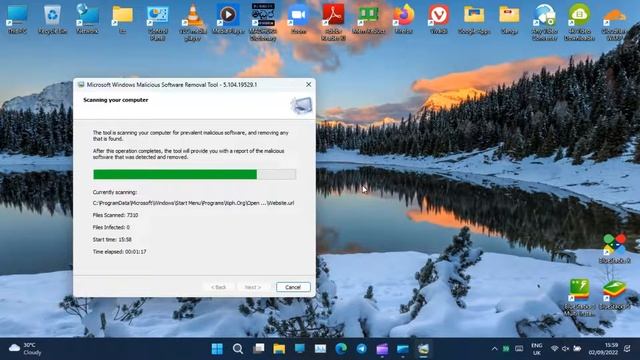The height and width of the screenshot is (360, 640).
Task: Click the 'Start time: 15:58' text
Action: [x=112, y=239]
